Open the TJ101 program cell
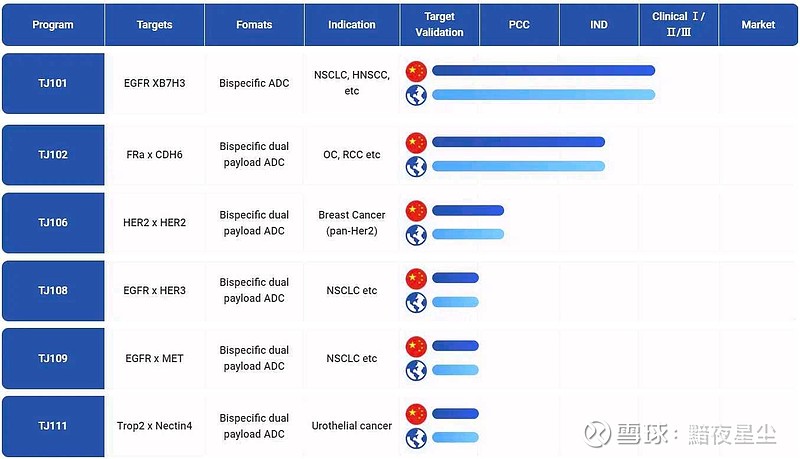800x459 pixels. pyautogui.click(x=53, y=83)
